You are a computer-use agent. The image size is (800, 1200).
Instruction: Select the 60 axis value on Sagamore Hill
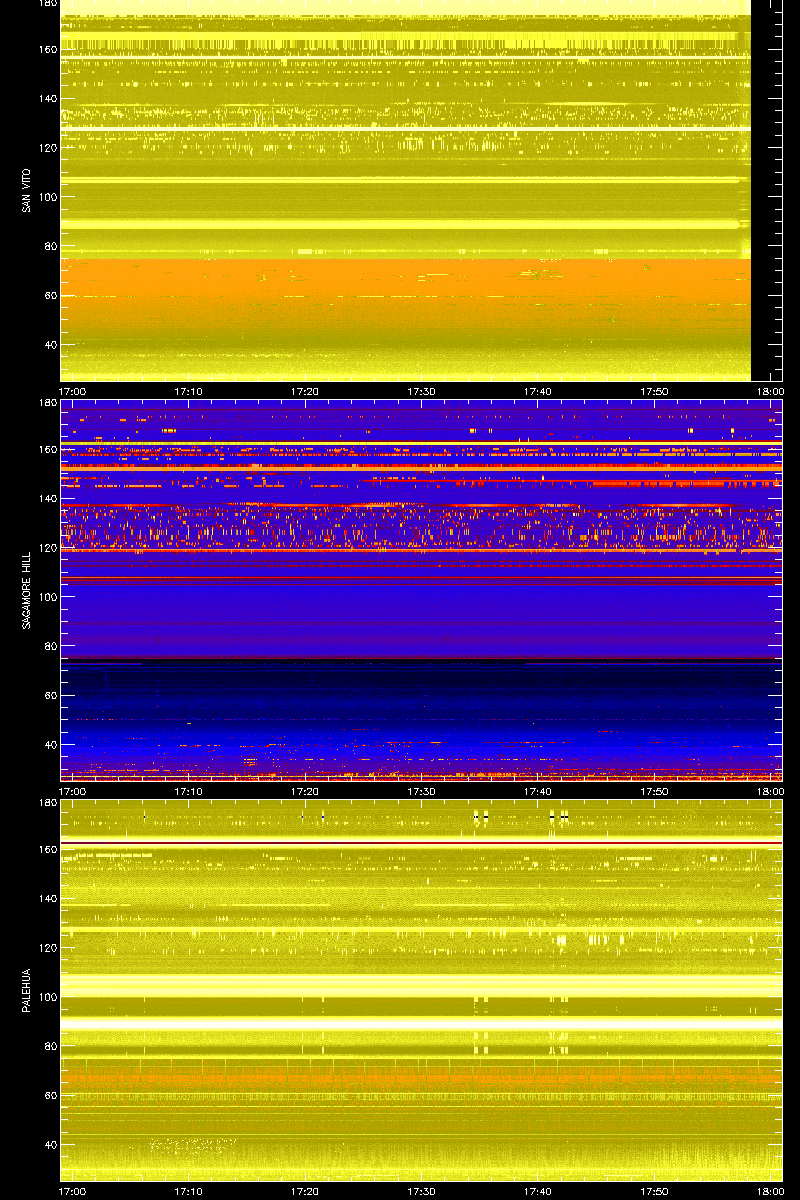50,695
